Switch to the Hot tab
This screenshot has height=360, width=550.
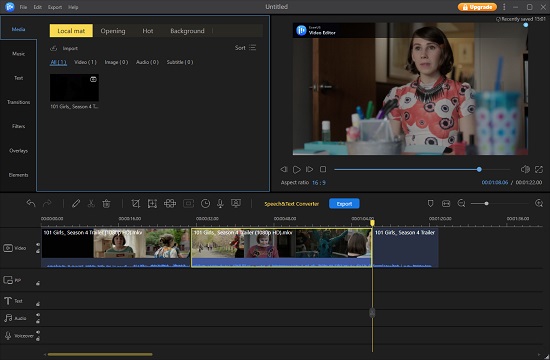click(x=148, y=31)
